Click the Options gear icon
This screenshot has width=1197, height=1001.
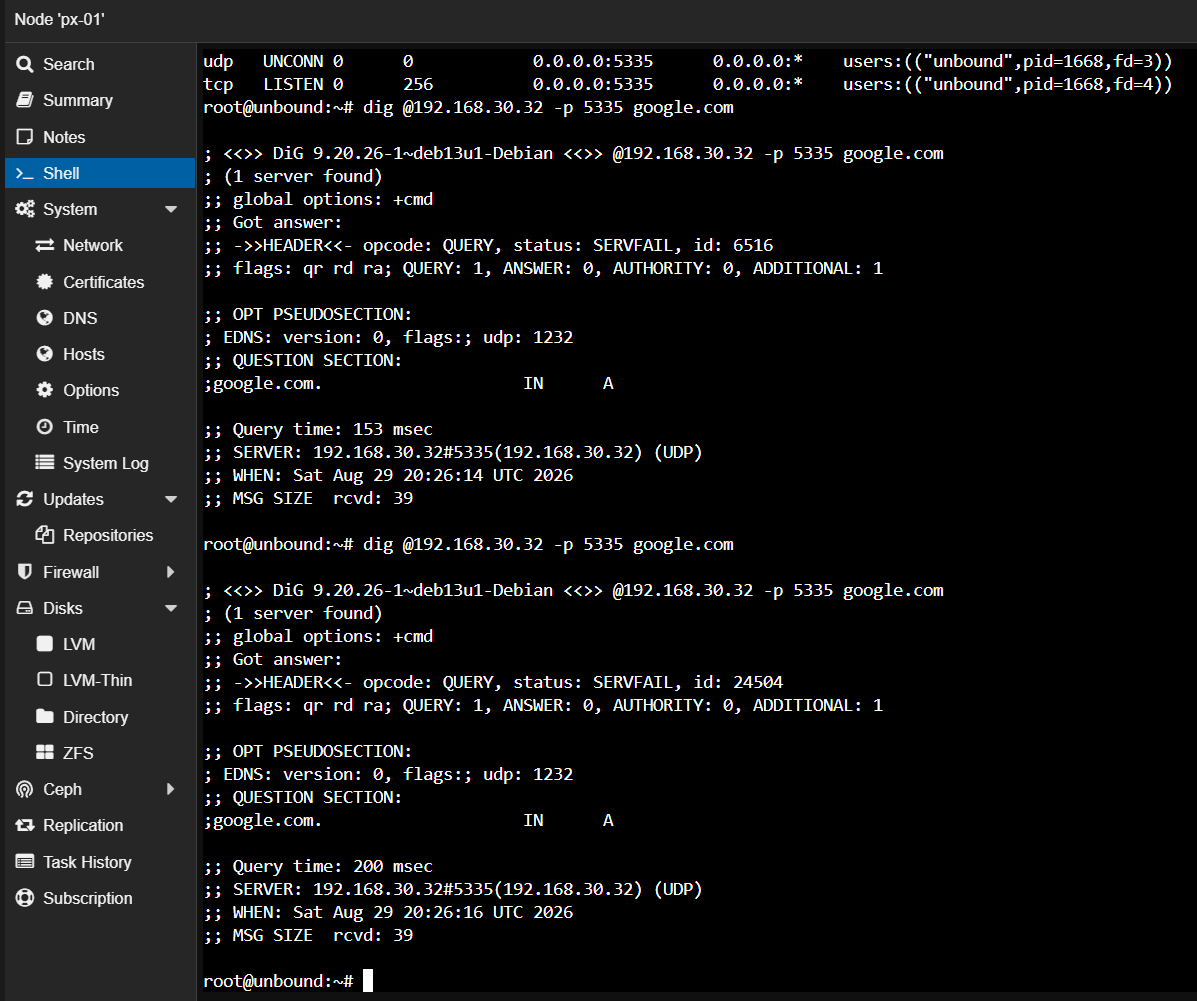pyautogui.click(x=45, y=390)
